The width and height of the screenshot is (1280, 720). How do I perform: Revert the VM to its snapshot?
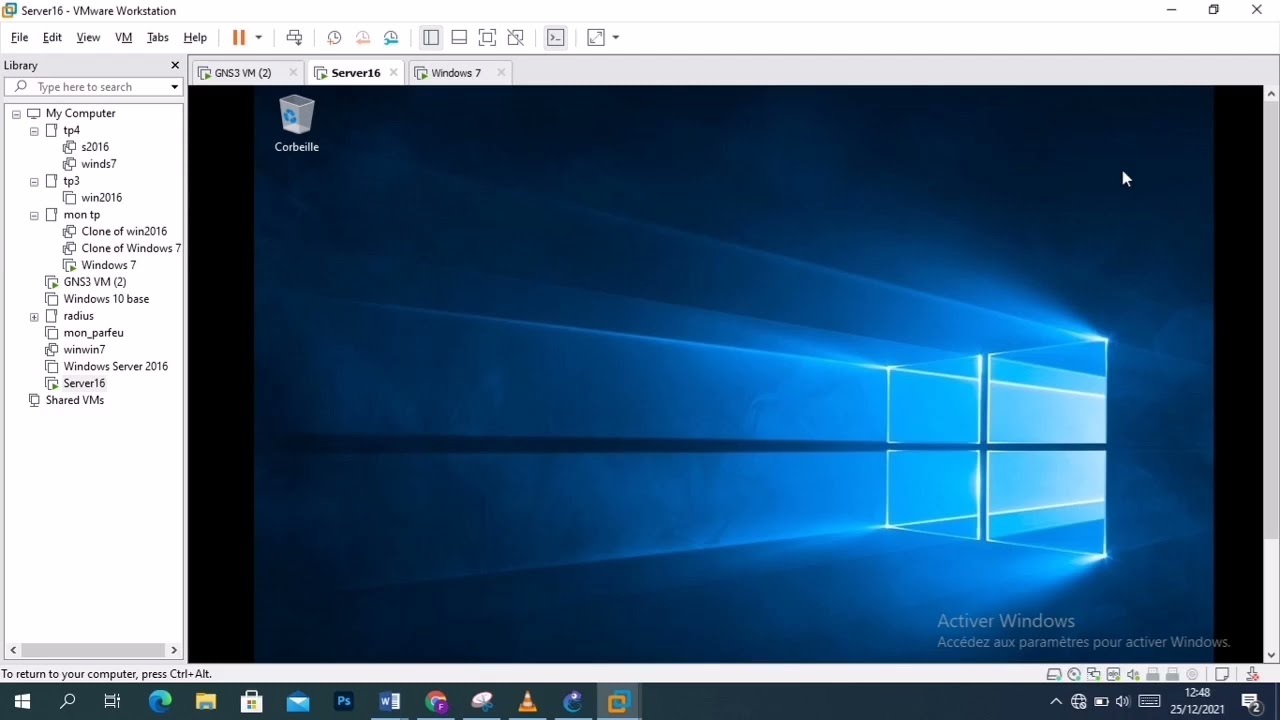[363, 37]
